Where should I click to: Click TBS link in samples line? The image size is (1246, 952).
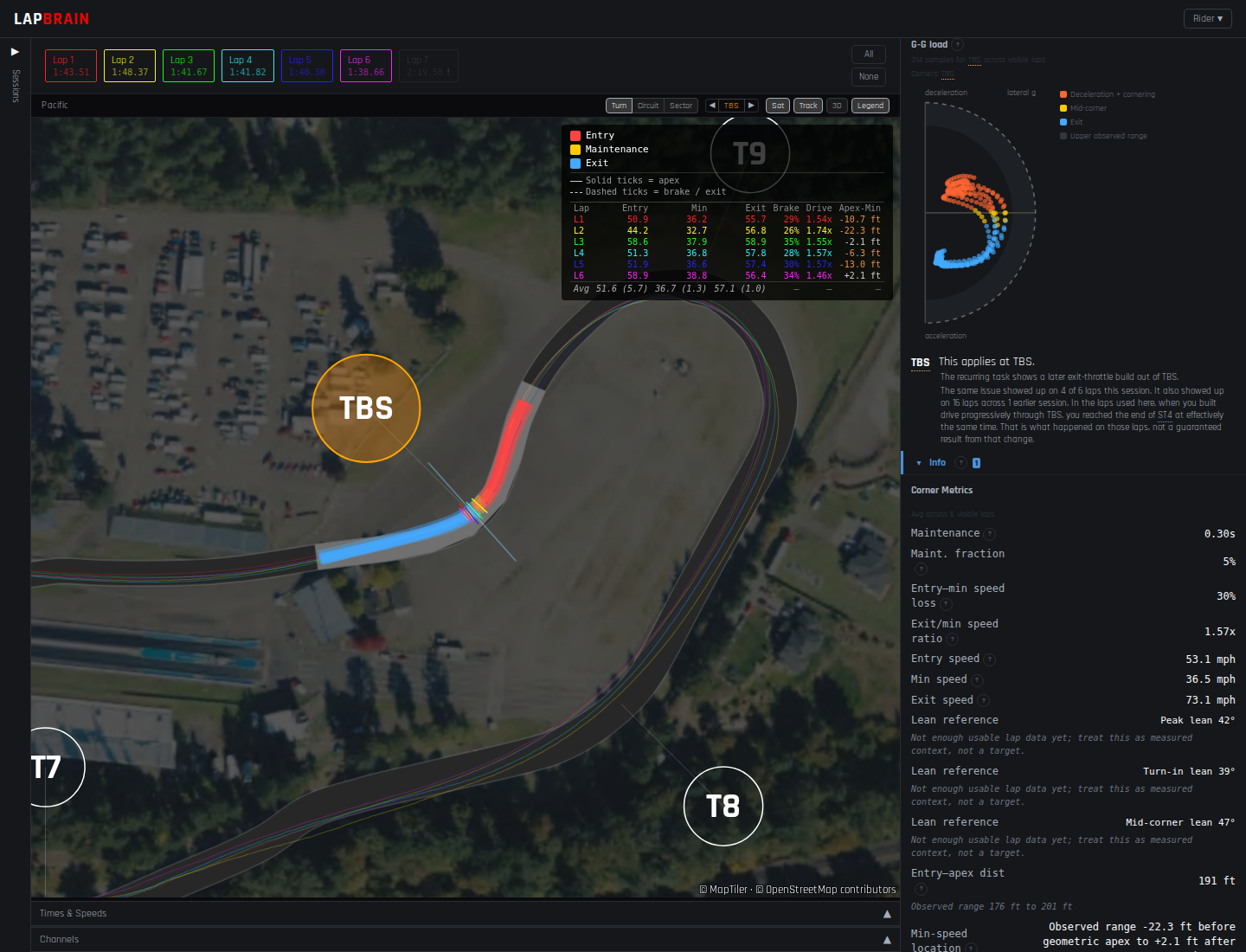point(974,60)
